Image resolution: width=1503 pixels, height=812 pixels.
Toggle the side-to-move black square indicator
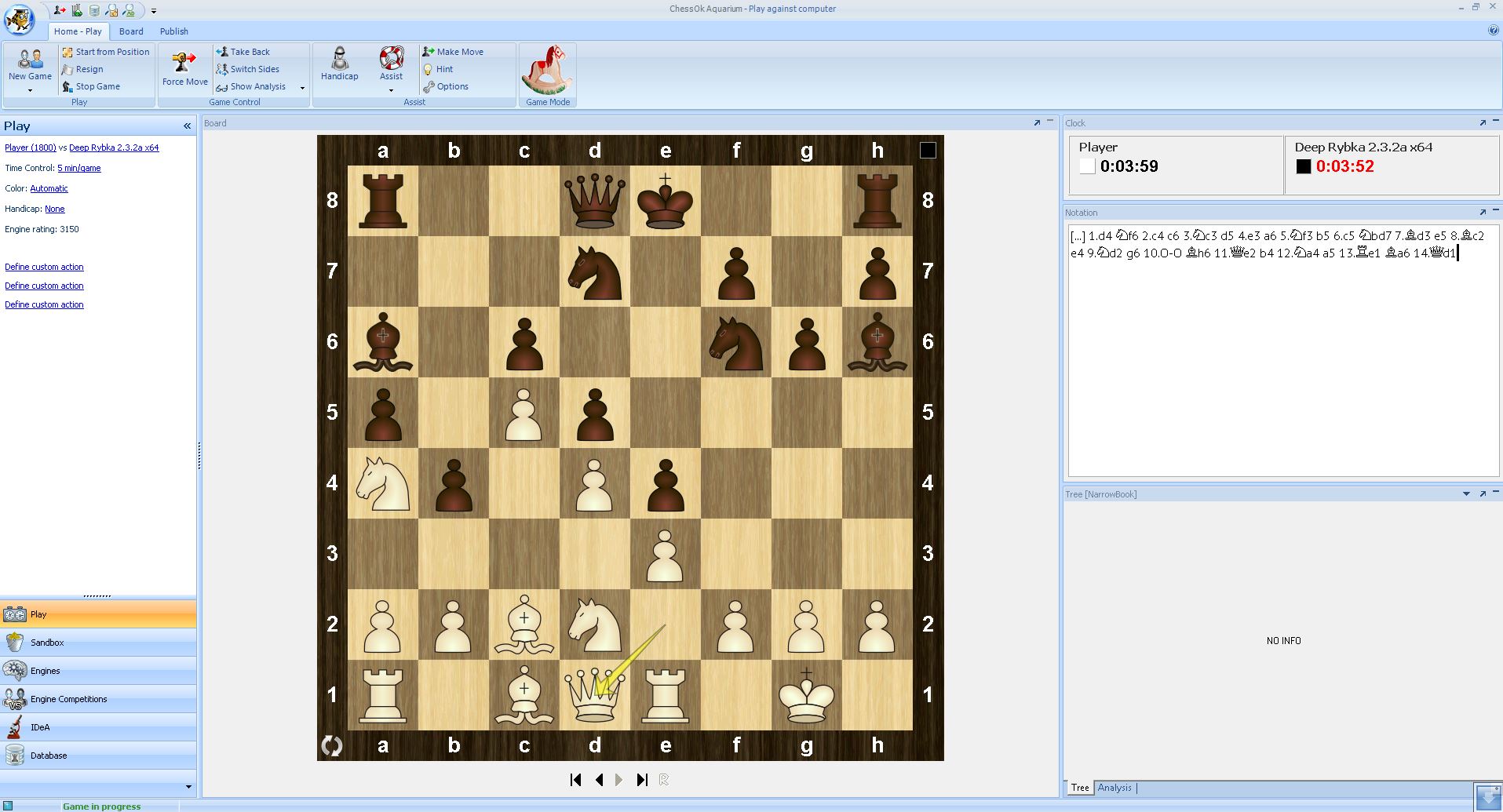tap(928, 150)
